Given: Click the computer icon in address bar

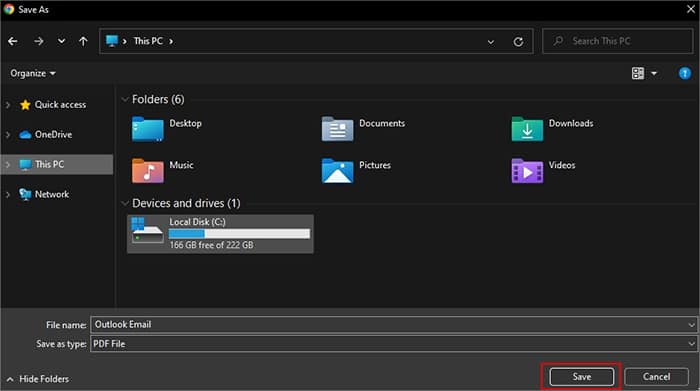Looking at the screenshot, I should tap(112, 41).
